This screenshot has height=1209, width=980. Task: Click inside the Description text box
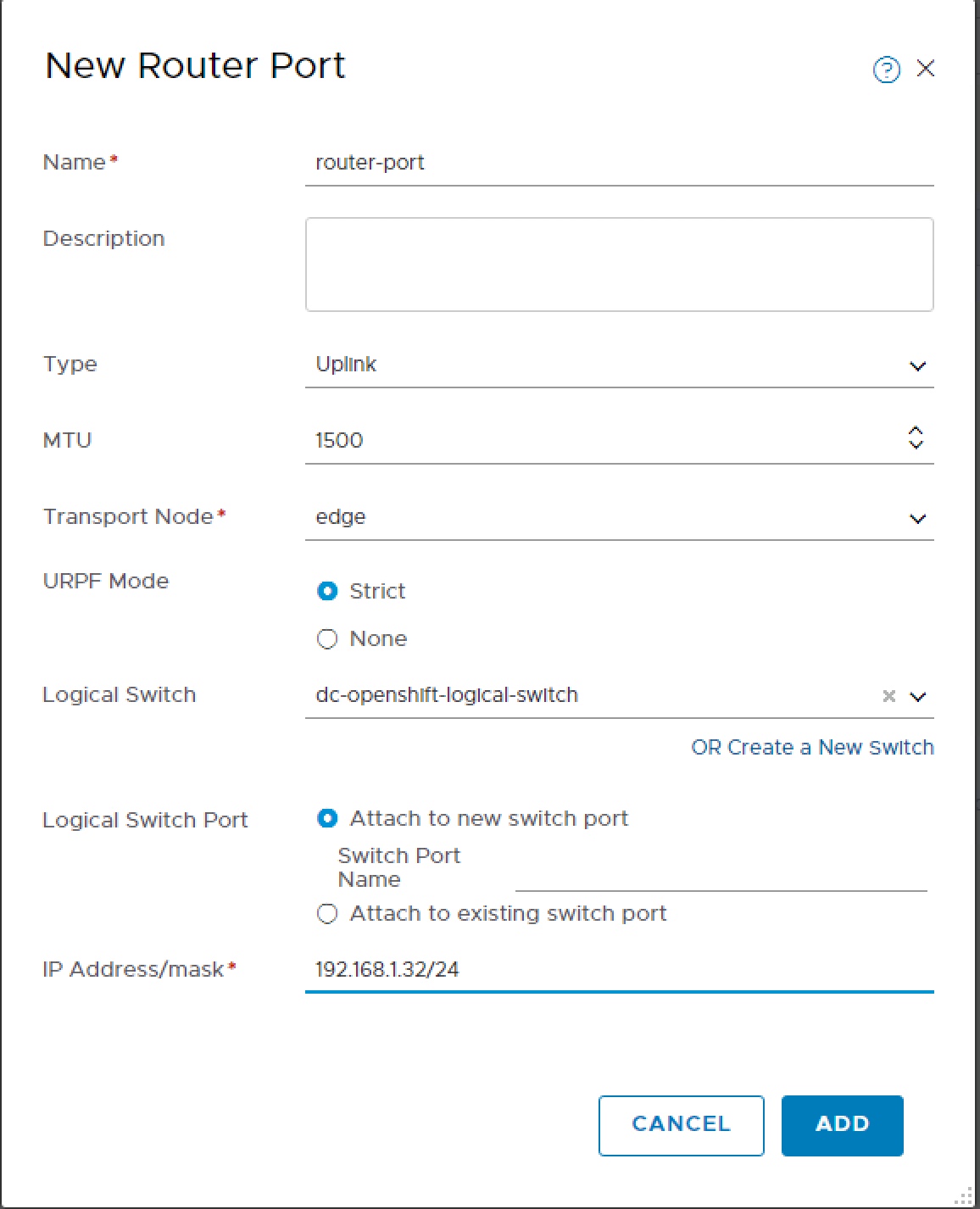(x=619, y=264)
